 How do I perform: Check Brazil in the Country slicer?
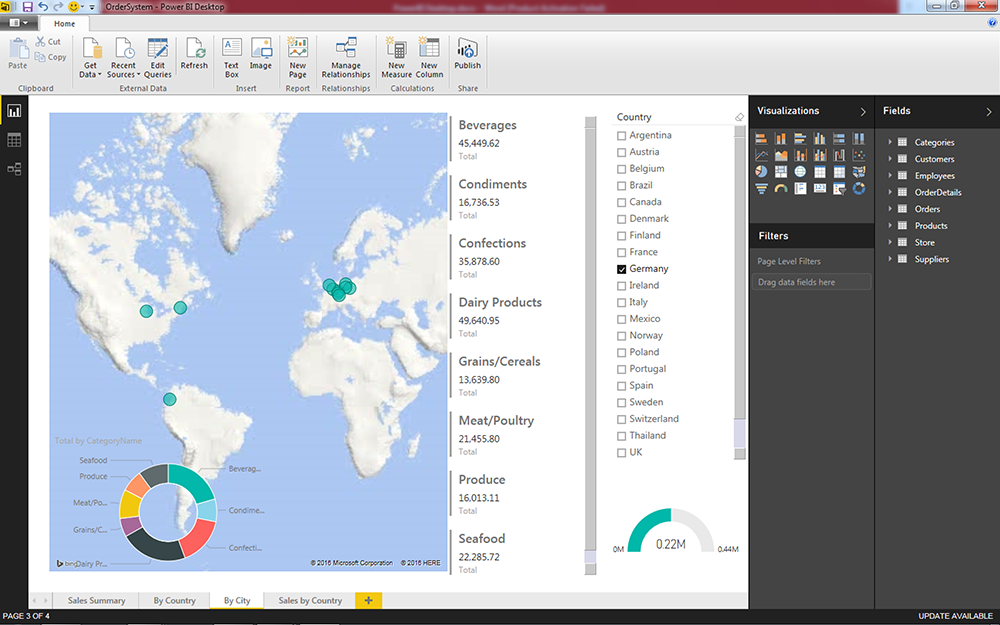coord(621,186)
